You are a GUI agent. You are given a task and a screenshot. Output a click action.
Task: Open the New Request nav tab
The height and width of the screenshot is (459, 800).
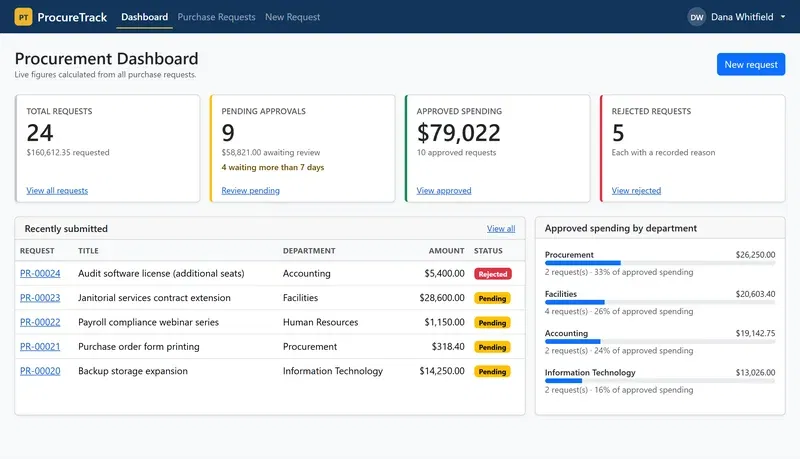292,17
